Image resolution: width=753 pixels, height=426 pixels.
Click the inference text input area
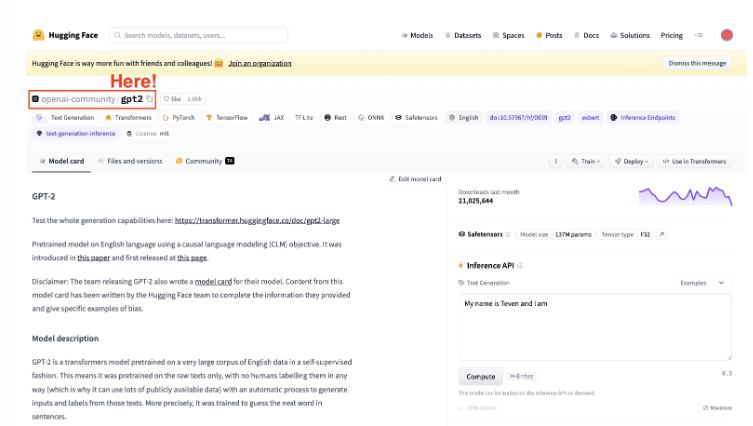coord(595,327)
